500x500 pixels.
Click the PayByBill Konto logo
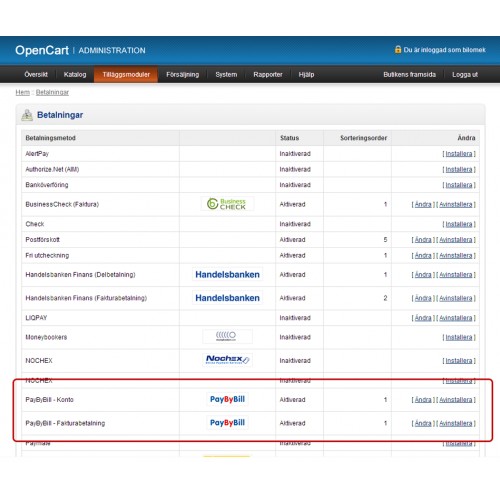click(227, 399)
